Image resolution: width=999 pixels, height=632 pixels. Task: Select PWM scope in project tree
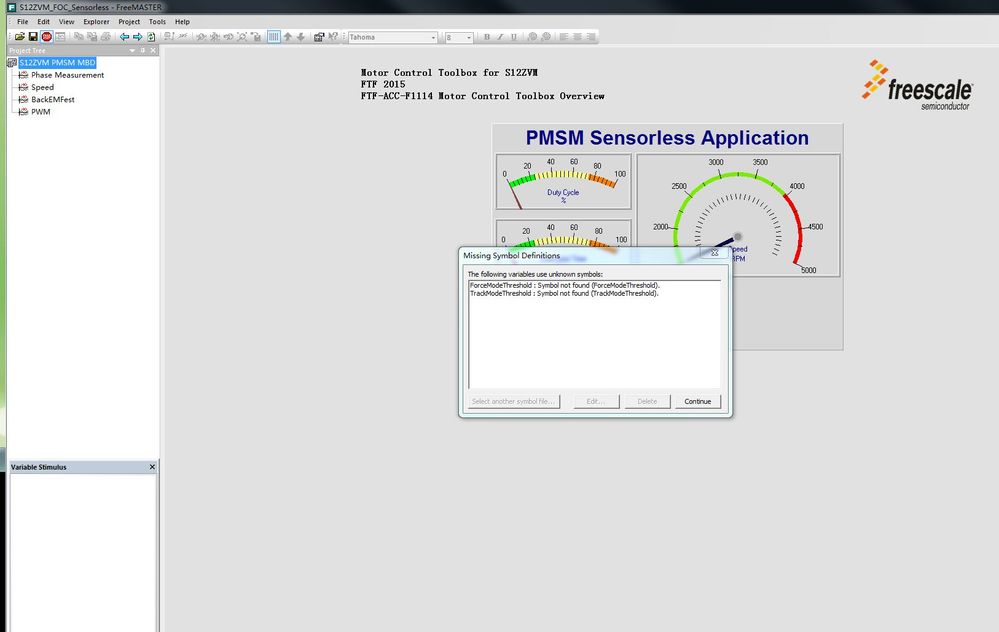point(41,111)
